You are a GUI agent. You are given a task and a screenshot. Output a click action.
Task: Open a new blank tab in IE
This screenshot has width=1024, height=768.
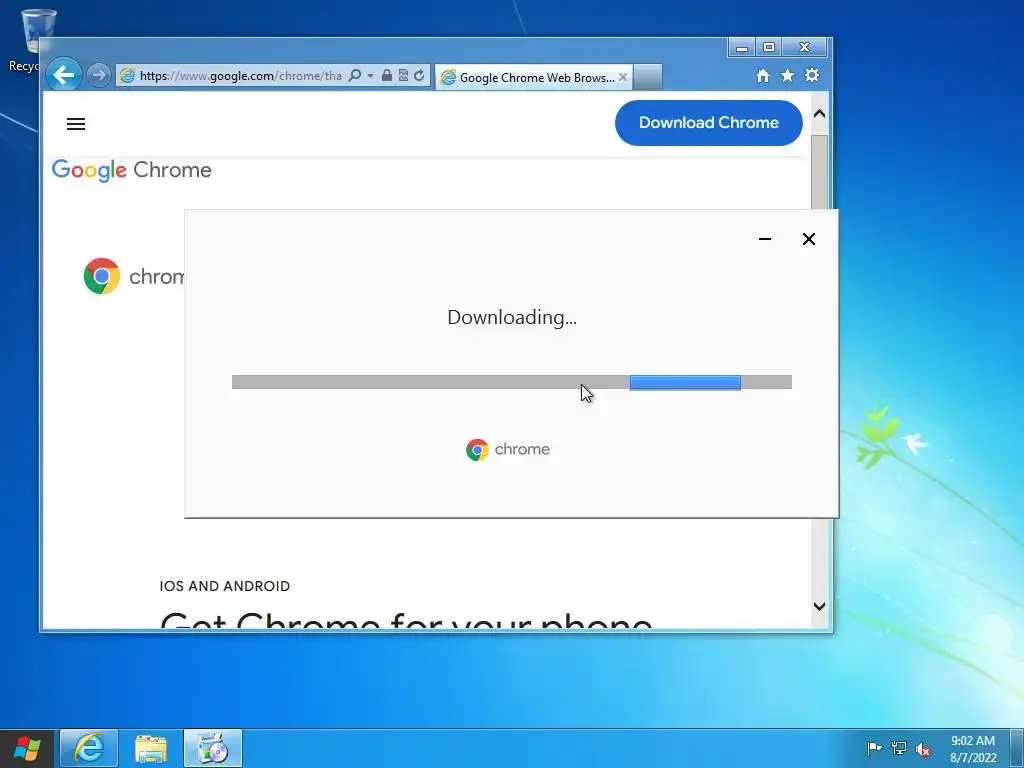[647, 77]
